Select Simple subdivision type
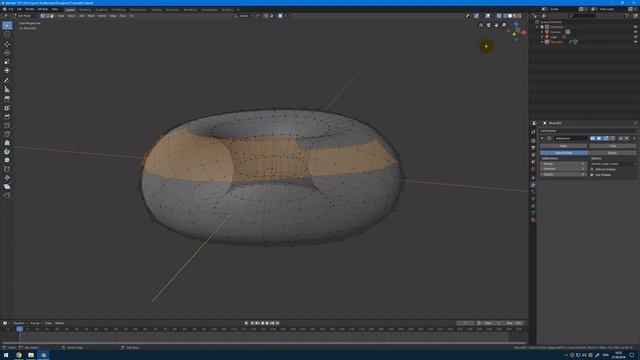The image size is (640, 360). click(x=612, y=153)
